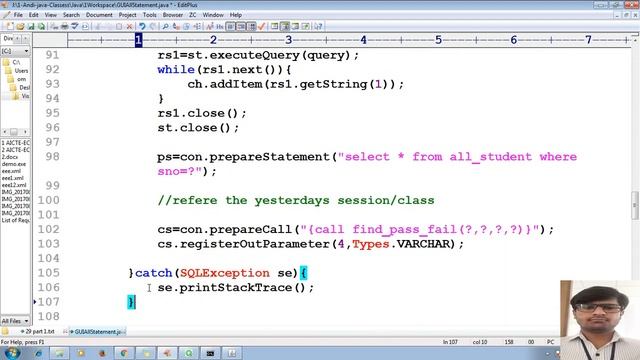Click the red X delete icon

[129, 27]
